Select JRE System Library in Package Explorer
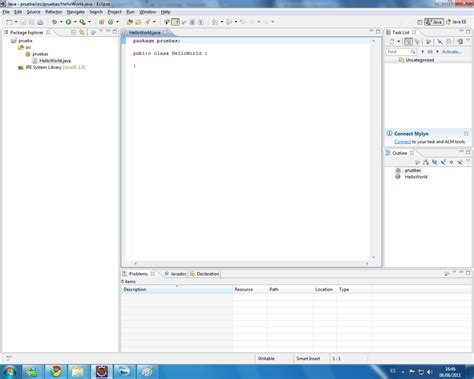This screenshot has height=379, width=474. 52,67
